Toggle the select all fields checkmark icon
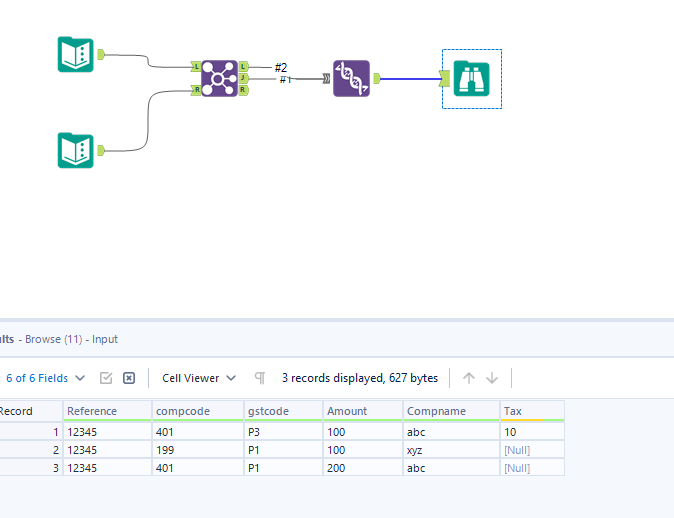Viewport: 674px width, 518px height. coord(106,378)
